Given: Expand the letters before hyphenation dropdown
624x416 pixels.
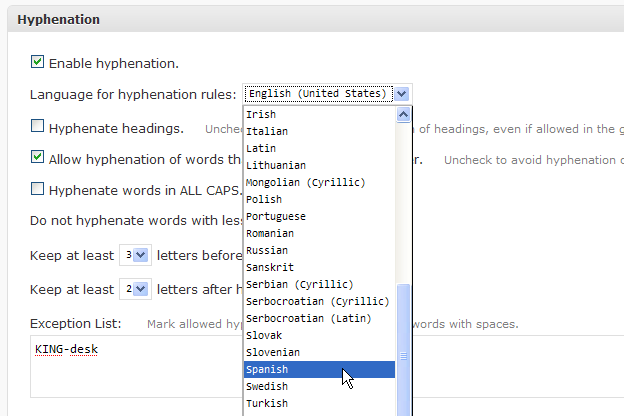Looking at the screenshot, I should click(x=141, y=255).
